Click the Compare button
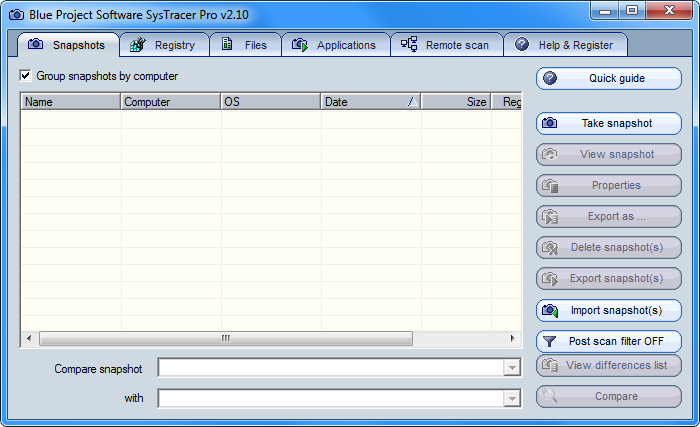Screen dimensions: 700x427 point(609,397)
